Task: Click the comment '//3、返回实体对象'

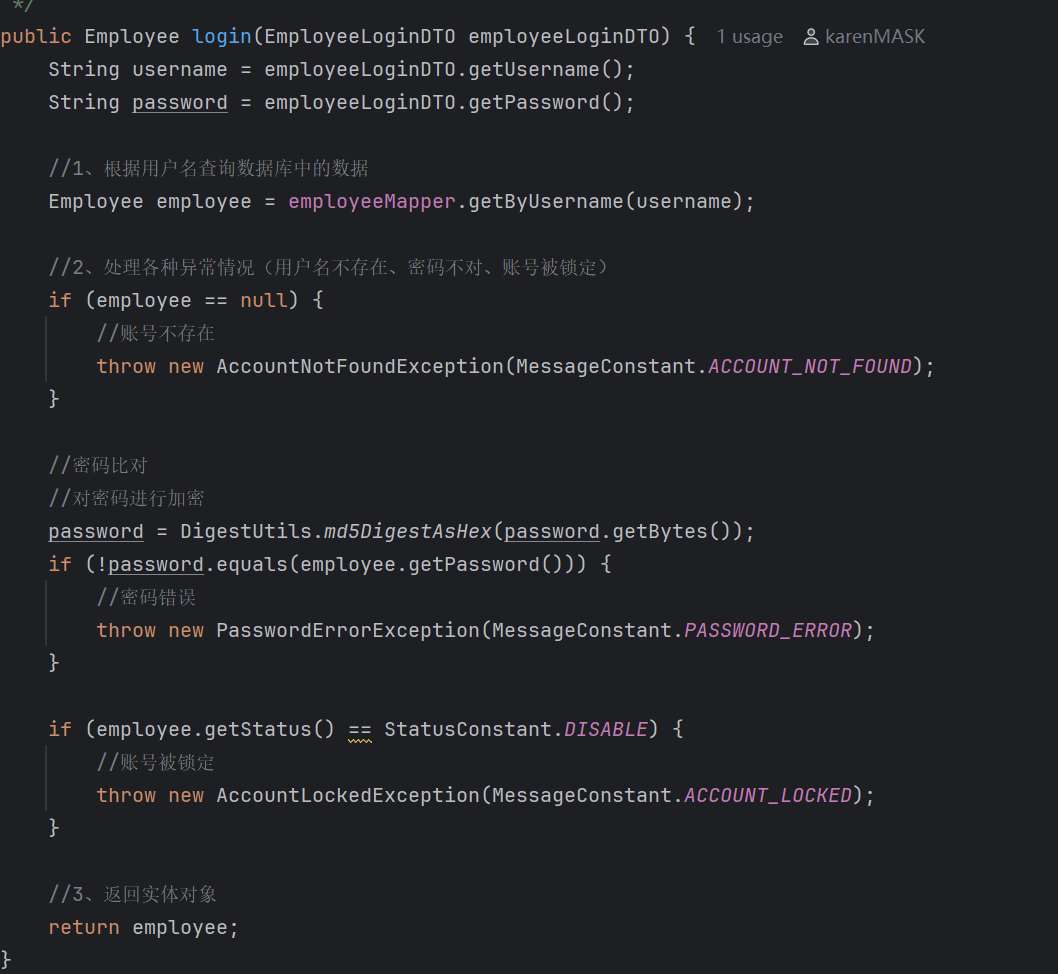Action: 132,895
